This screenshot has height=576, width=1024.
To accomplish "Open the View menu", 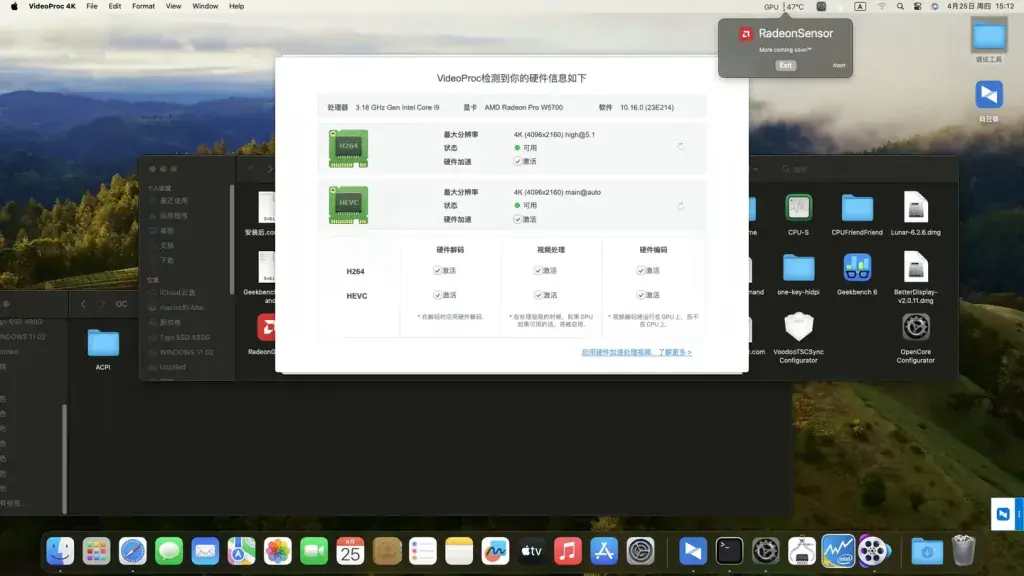I will point(173,7).
